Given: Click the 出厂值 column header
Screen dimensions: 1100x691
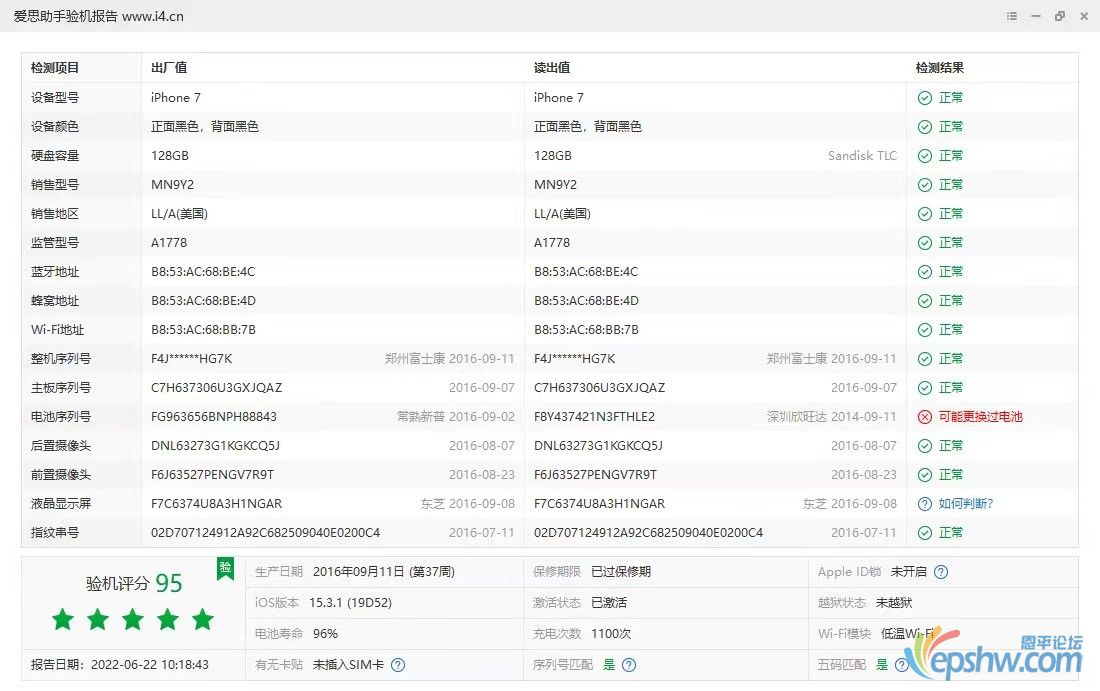Looking at the screenshot, I should 169,68.
